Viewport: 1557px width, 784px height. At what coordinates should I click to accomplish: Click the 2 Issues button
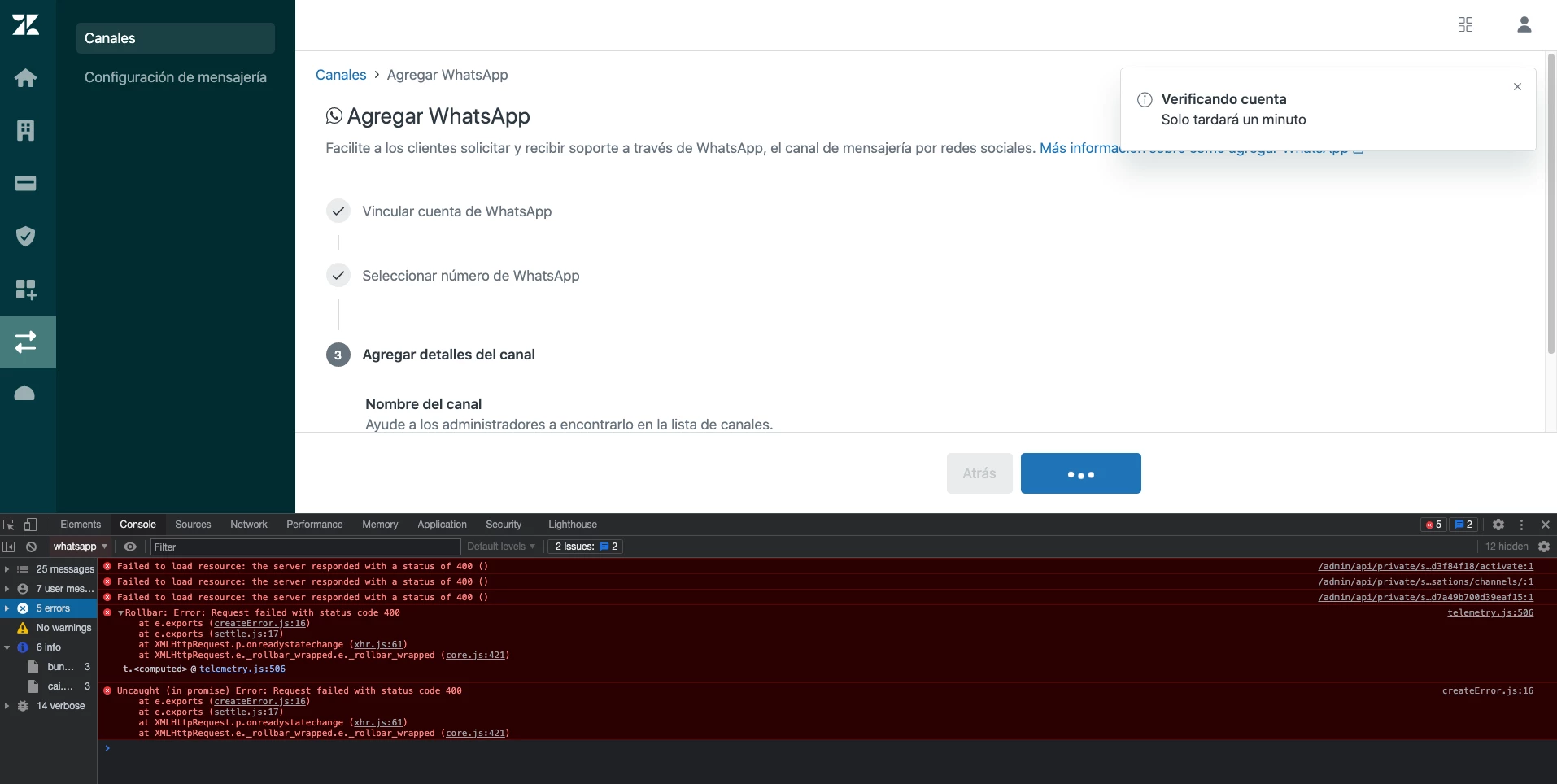(586, 547)
